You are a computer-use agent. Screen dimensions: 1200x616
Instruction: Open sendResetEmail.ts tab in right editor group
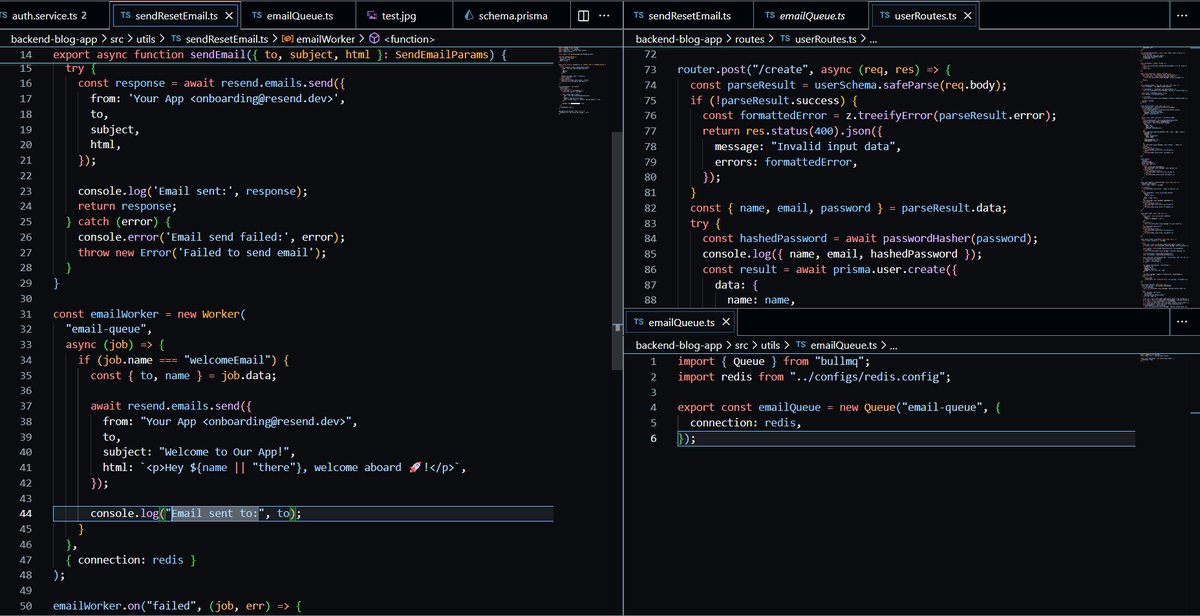tap(688, 17)
